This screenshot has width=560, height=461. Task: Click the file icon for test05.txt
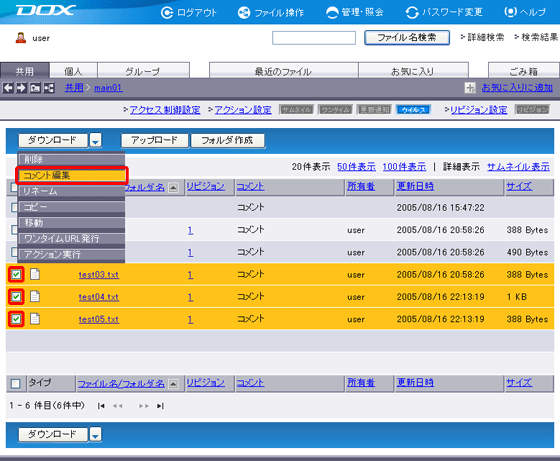point(35,319)
